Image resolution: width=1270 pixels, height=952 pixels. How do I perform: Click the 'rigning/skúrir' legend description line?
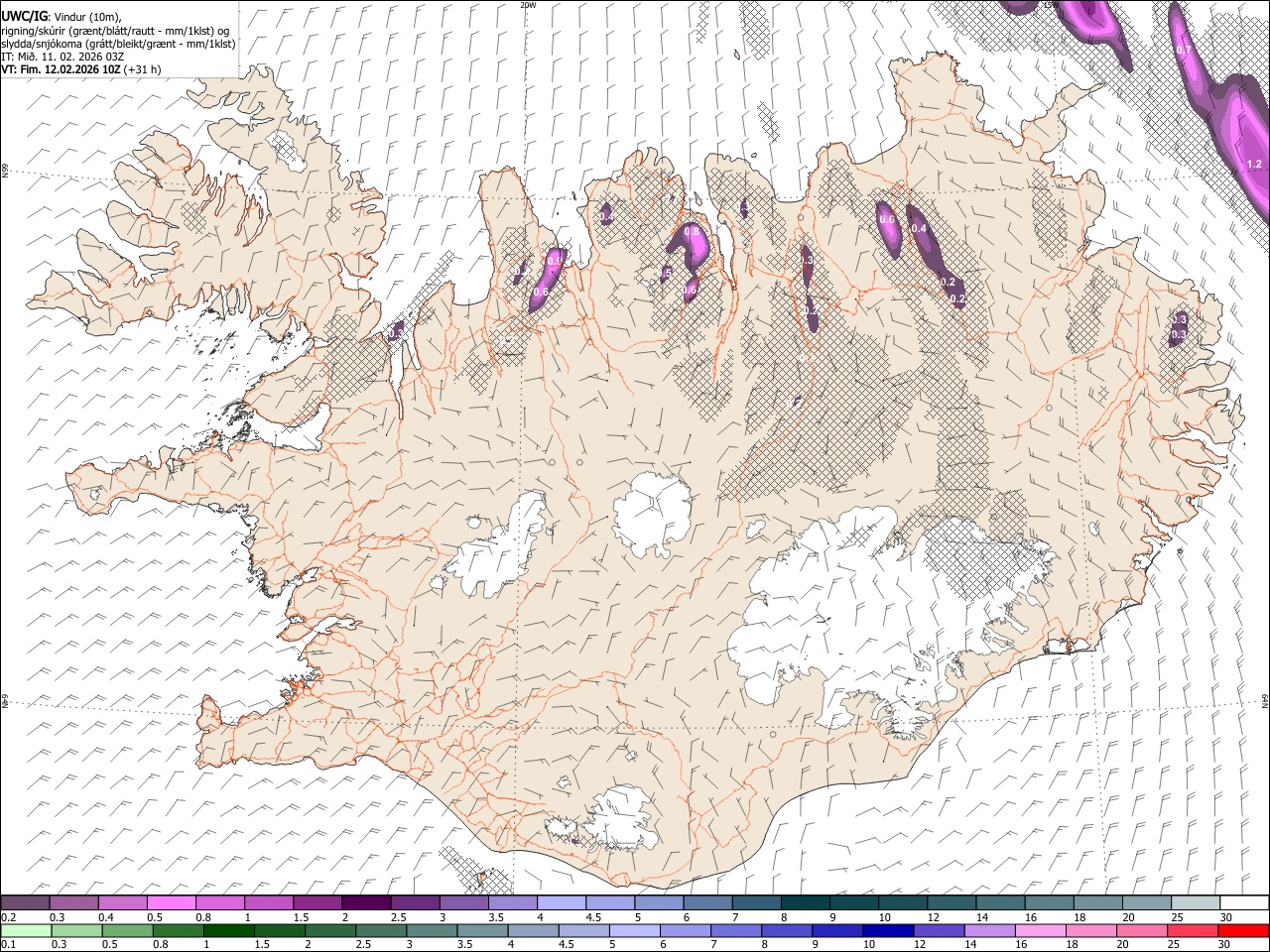point(115,30)
